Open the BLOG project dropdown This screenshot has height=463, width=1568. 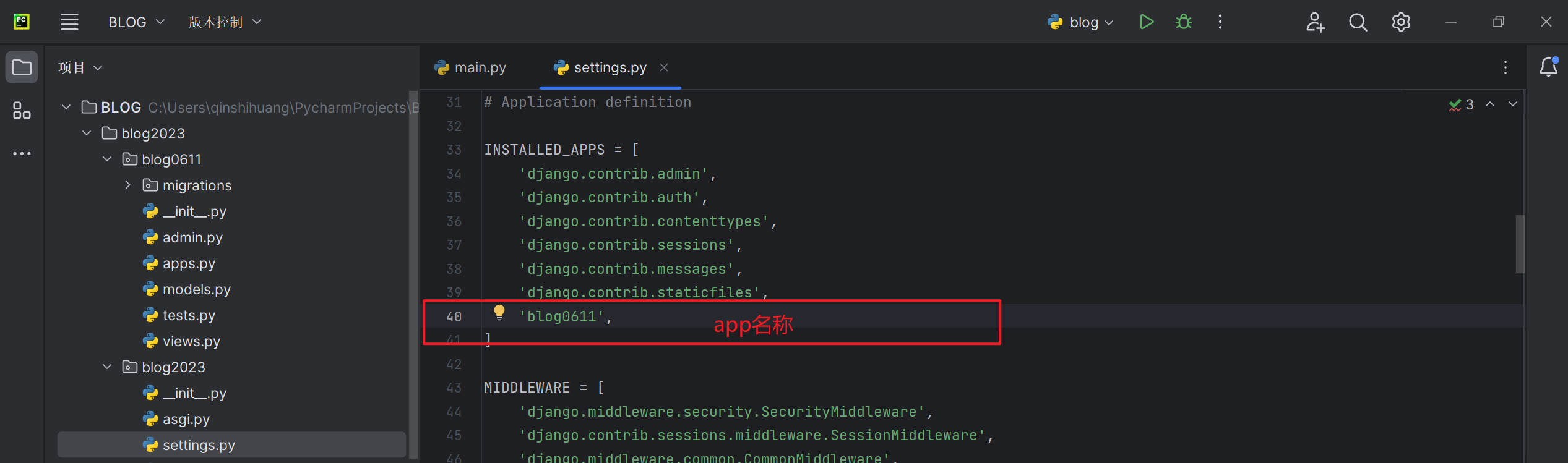pyautogui.click(x=136, y=22)
